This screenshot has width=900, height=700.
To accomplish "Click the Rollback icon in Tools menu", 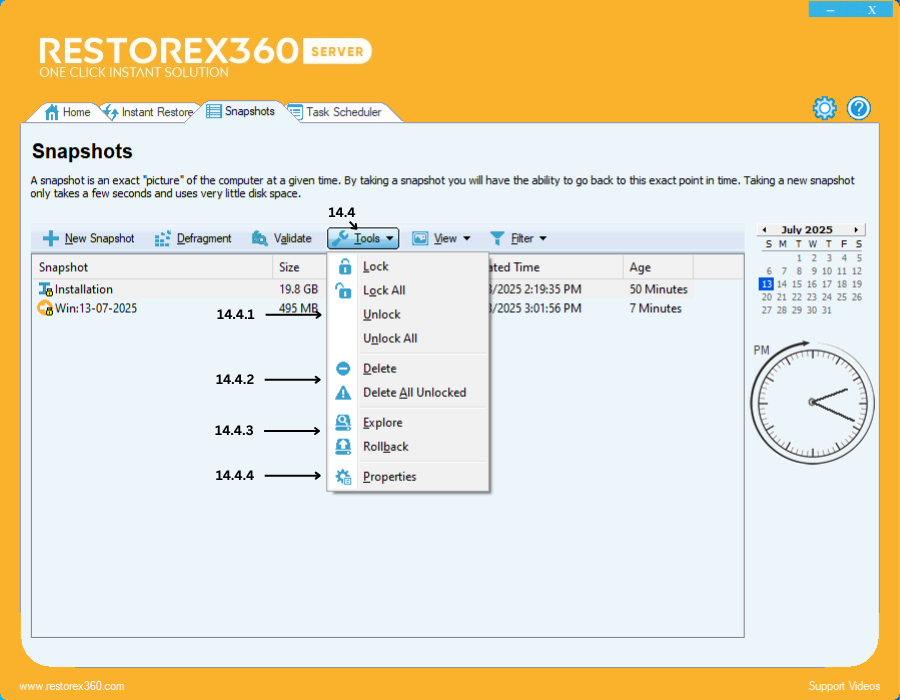I will (343, 446).
